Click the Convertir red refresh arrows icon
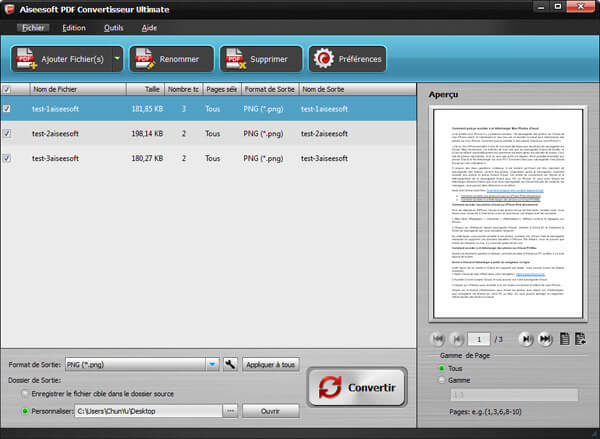The image size is (600, 439). (330, 387)
